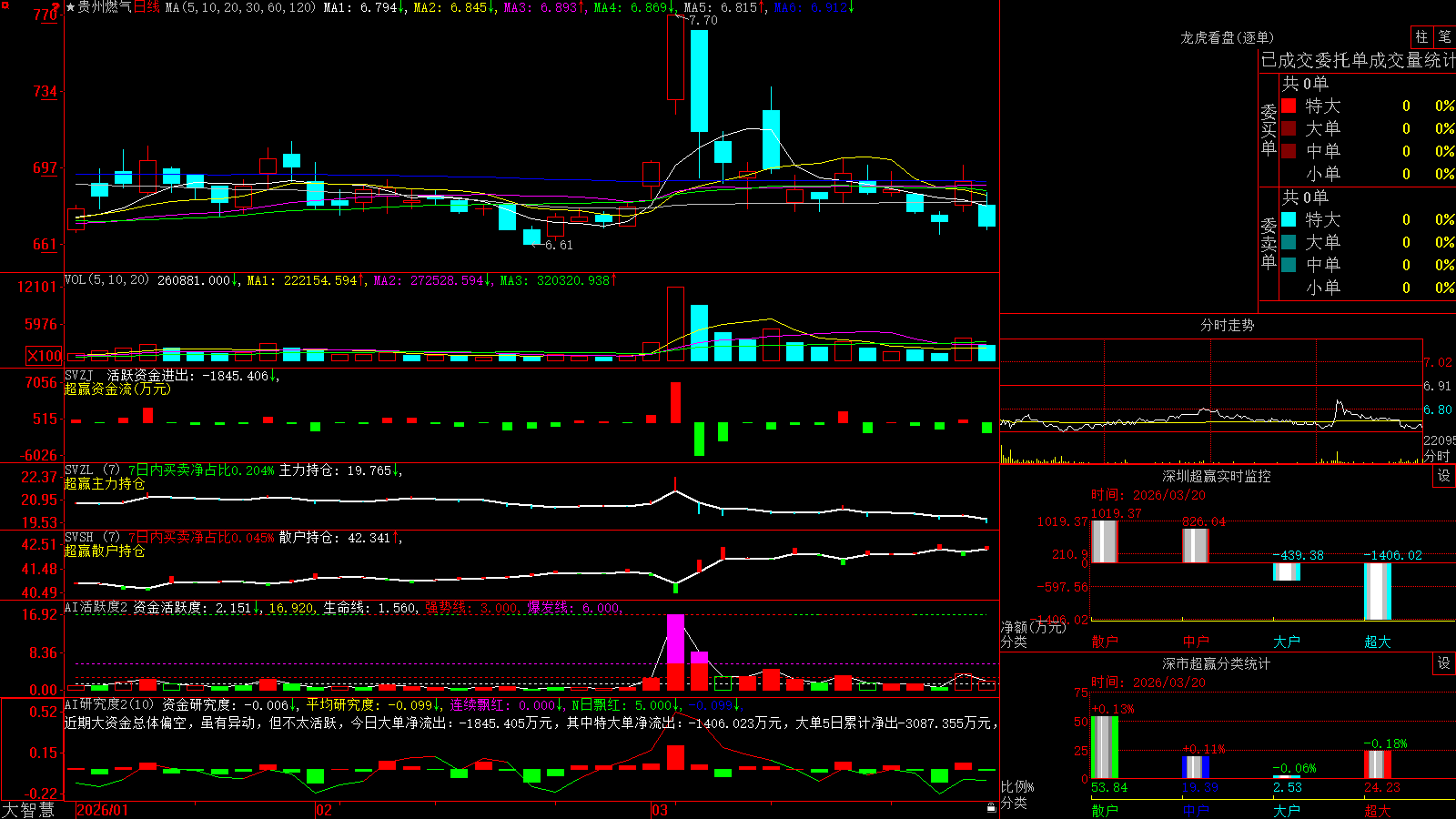Click the small red square top-left icon
1456x819 pixels.
coord(5,5)
